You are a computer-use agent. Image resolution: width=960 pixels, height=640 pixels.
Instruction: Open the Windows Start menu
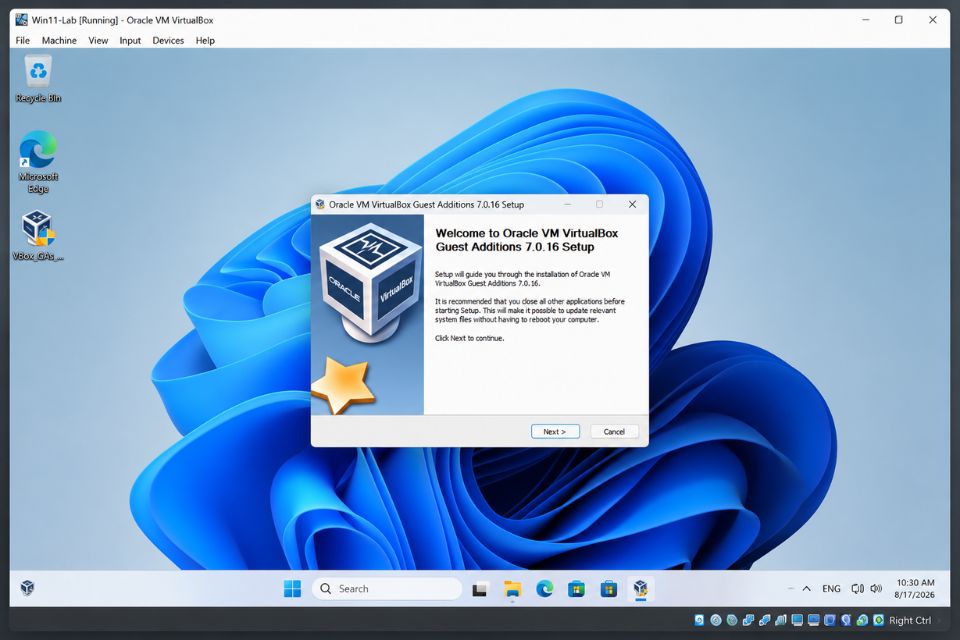pos(293,589)
